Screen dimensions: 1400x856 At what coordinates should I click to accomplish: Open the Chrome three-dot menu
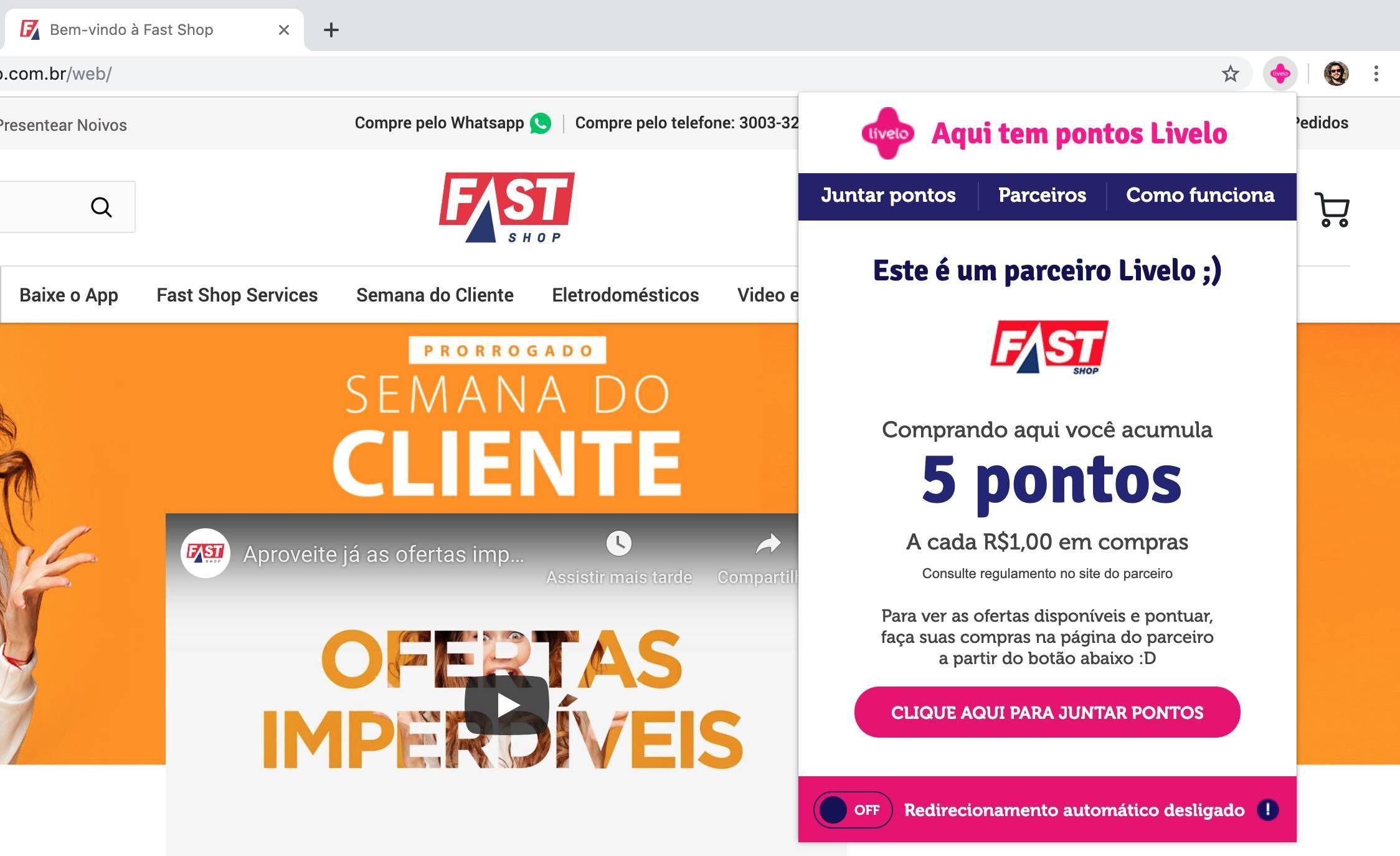click(1376, 74)
